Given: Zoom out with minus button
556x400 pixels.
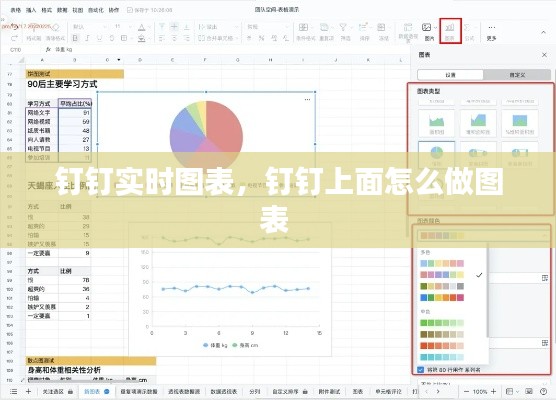Looking at the screenshot, I should (466, 391).
